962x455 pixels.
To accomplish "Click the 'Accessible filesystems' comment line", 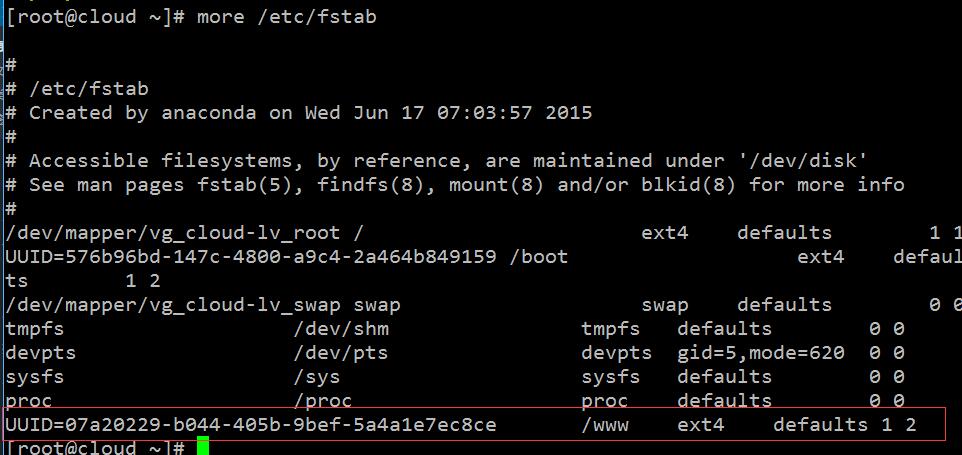I will click(x=436, y=161).
